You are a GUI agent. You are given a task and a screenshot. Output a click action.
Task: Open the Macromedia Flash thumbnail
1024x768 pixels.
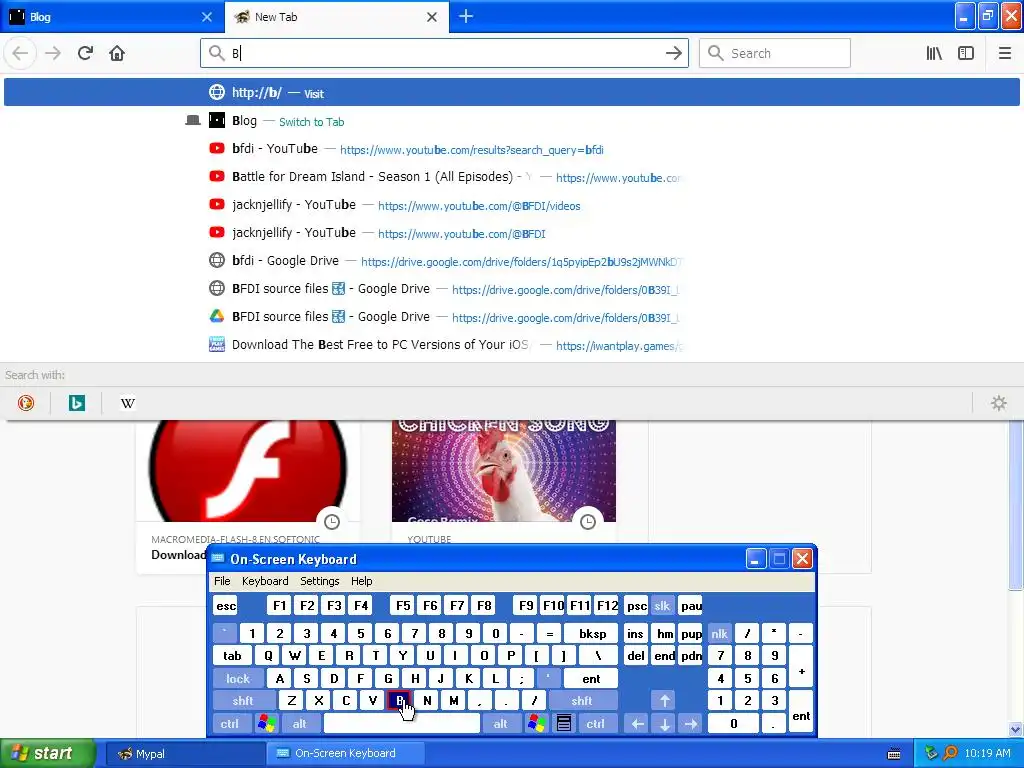(248, 471)
